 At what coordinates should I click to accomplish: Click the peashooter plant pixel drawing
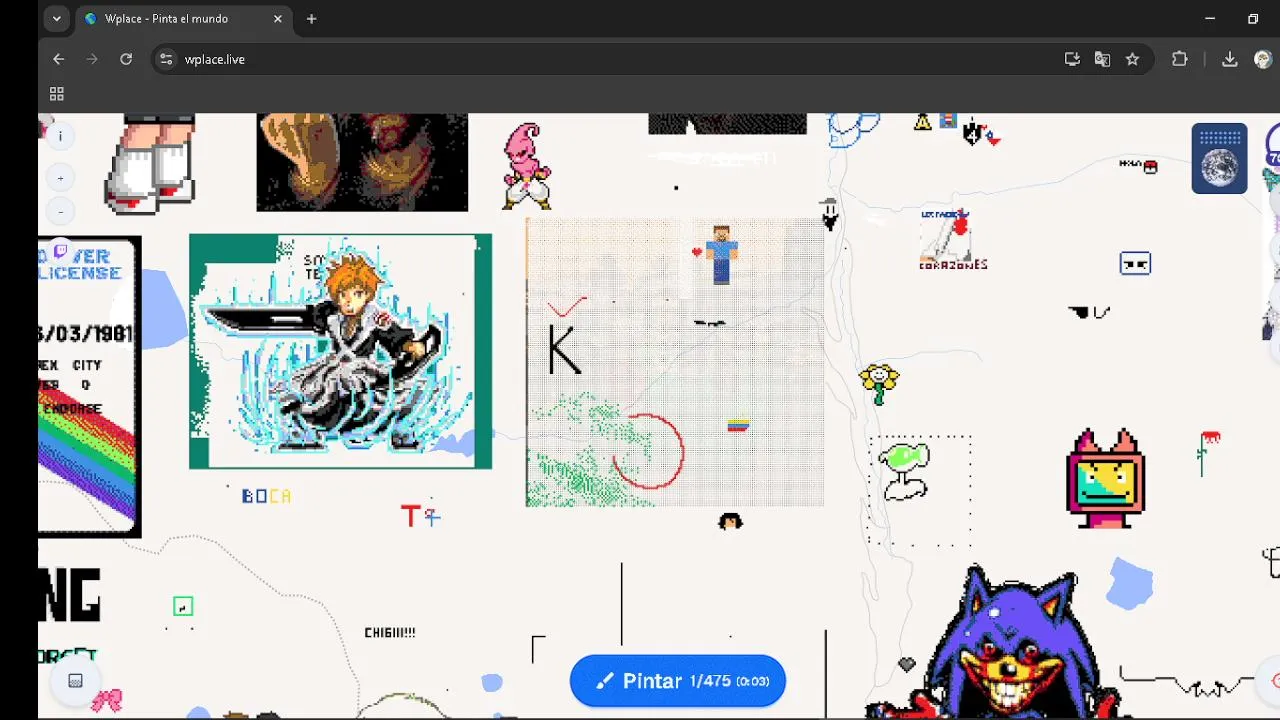pos(905,471)
